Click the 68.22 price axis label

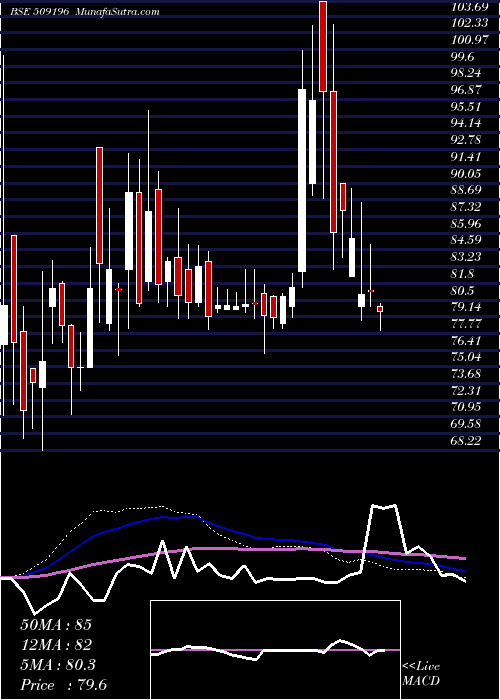click(466, 440)
